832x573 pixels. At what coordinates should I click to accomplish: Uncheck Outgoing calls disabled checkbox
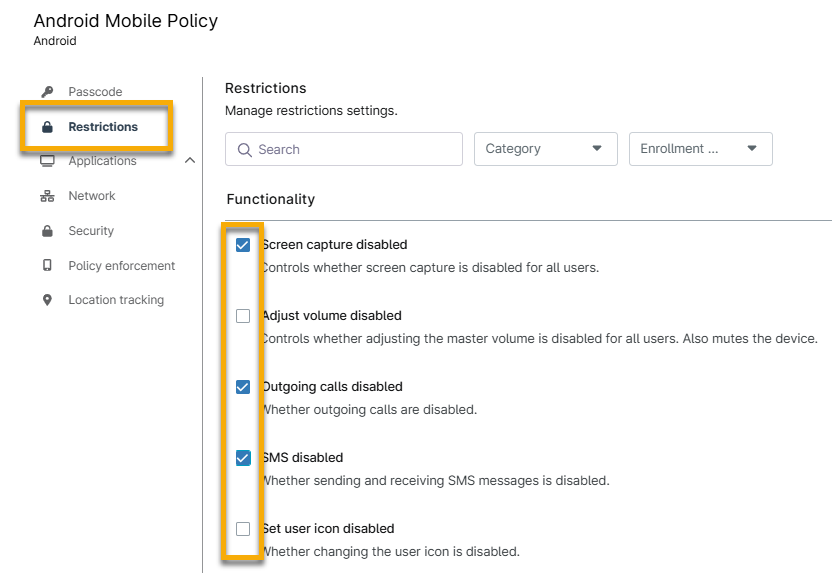(x=243, y=387)
